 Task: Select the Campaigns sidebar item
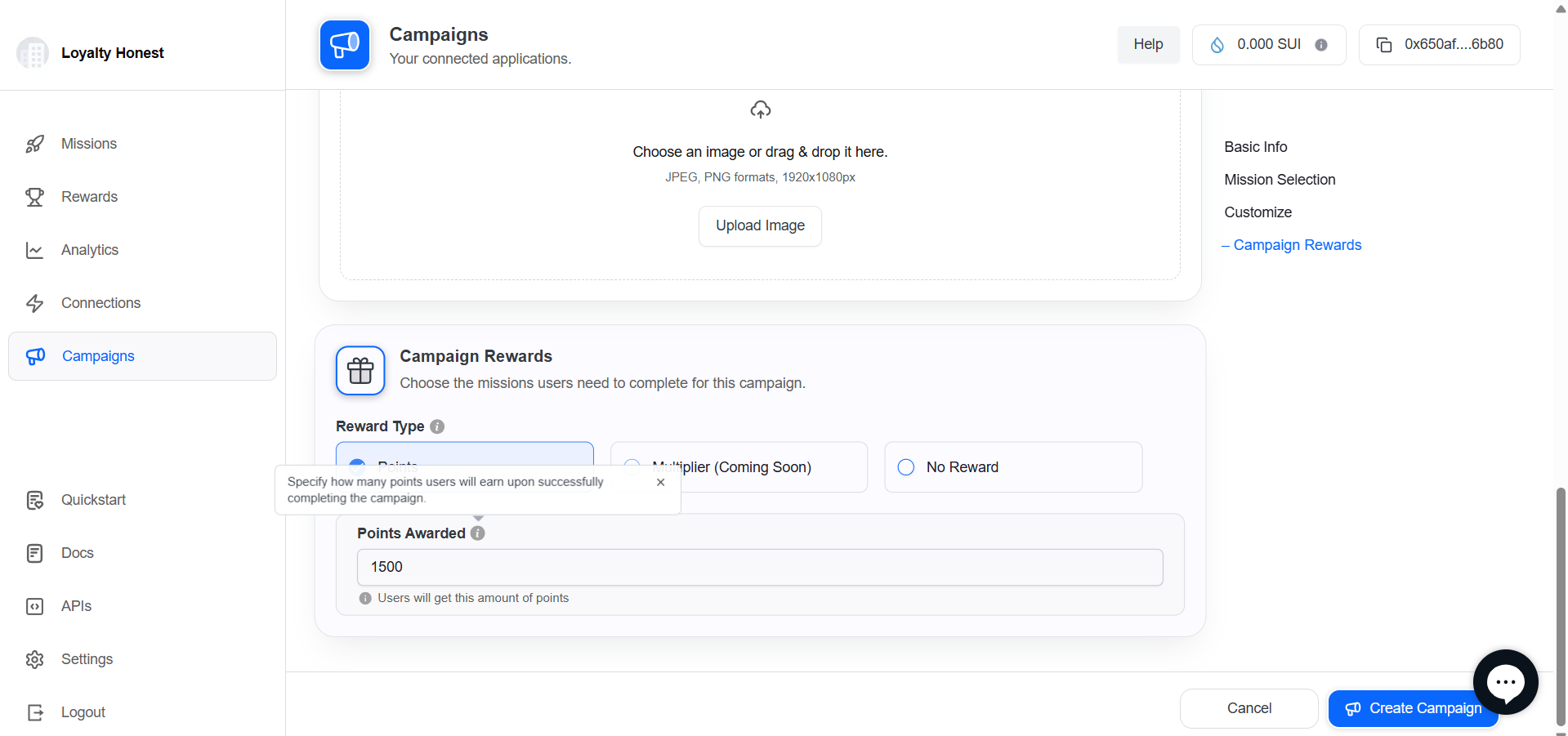[x=142, y=356]
